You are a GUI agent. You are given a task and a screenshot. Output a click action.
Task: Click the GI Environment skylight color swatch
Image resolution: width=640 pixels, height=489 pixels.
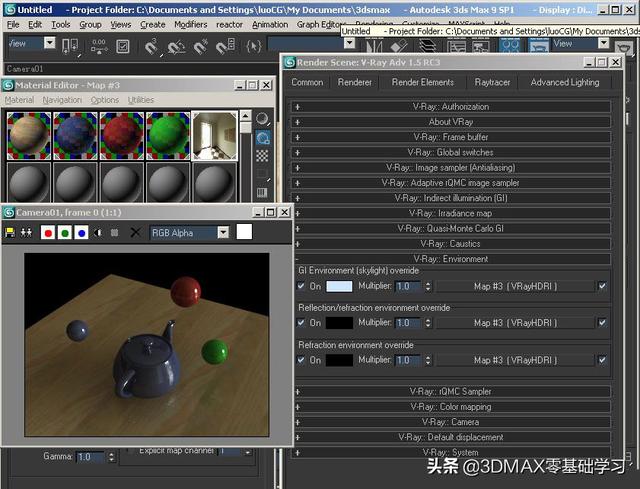[339, 286]
